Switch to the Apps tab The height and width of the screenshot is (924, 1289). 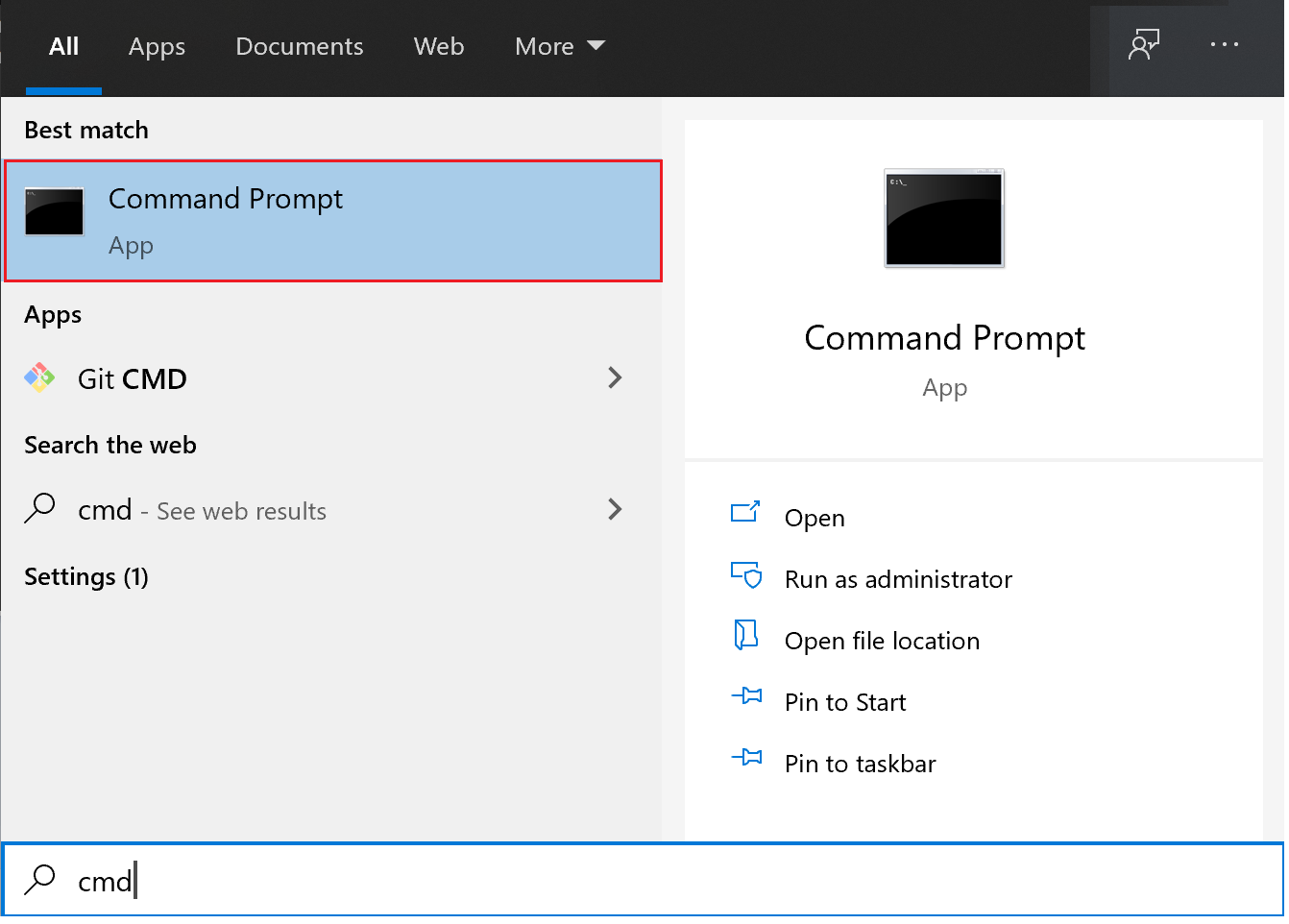pos(157,46)
